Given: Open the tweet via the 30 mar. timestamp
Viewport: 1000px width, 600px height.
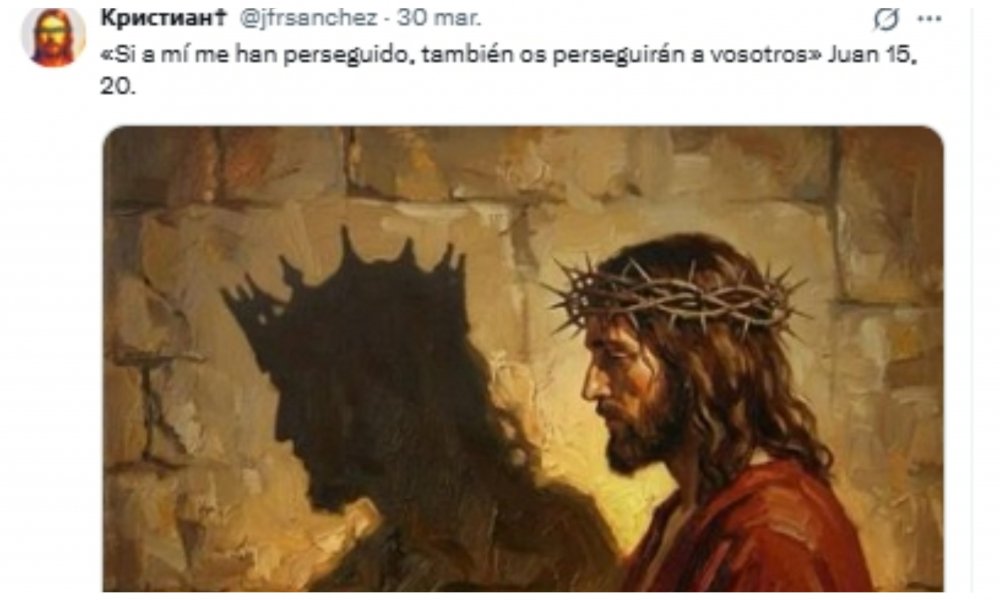Looking at the screenshot, I should [439, 18].
